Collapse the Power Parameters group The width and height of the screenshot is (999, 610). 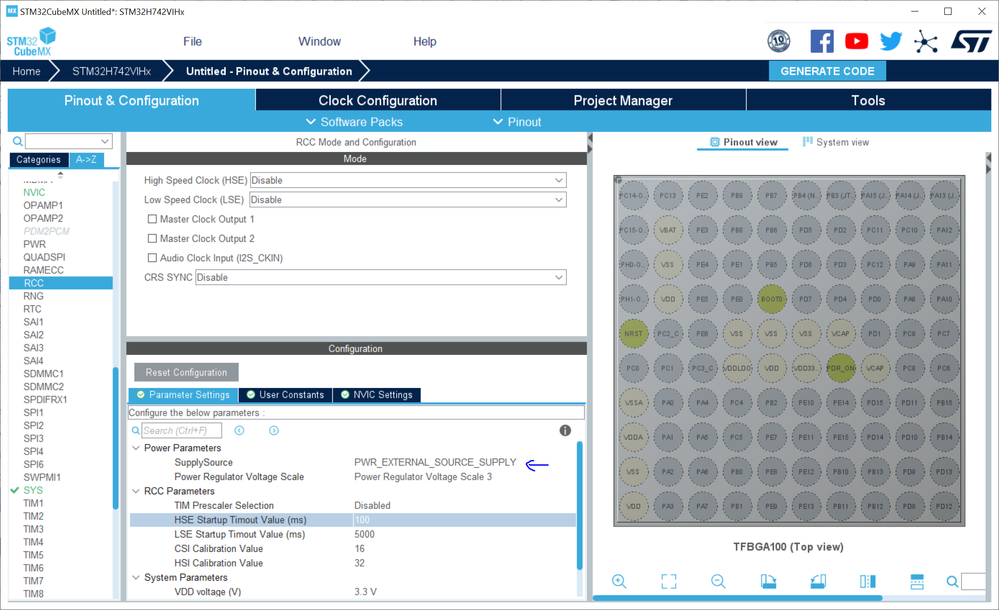click(x=136, y=448)
